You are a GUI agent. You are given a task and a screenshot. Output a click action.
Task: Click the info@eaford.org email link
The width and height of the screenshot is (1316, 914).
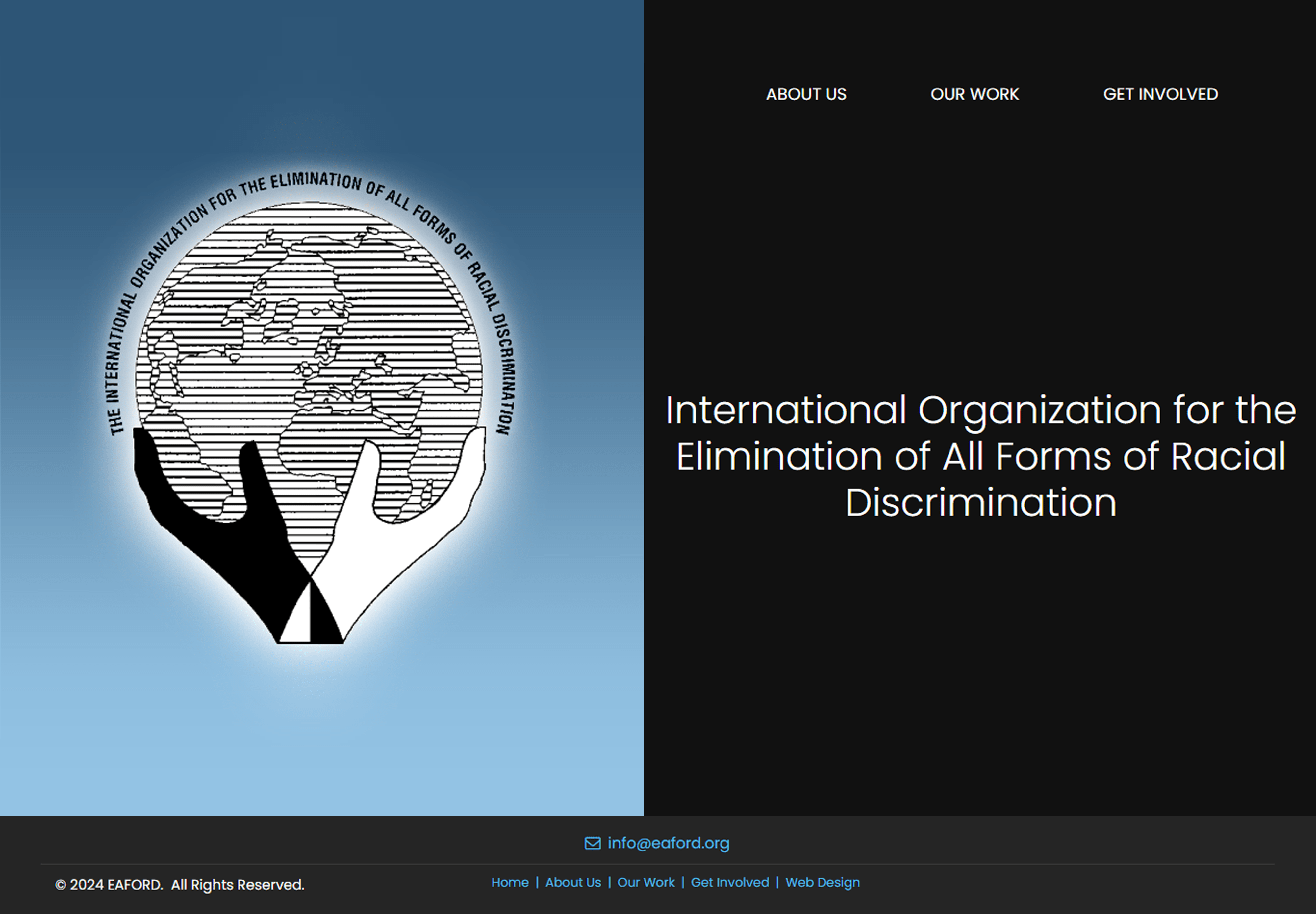pyautogui.click(x=668, y=843)
